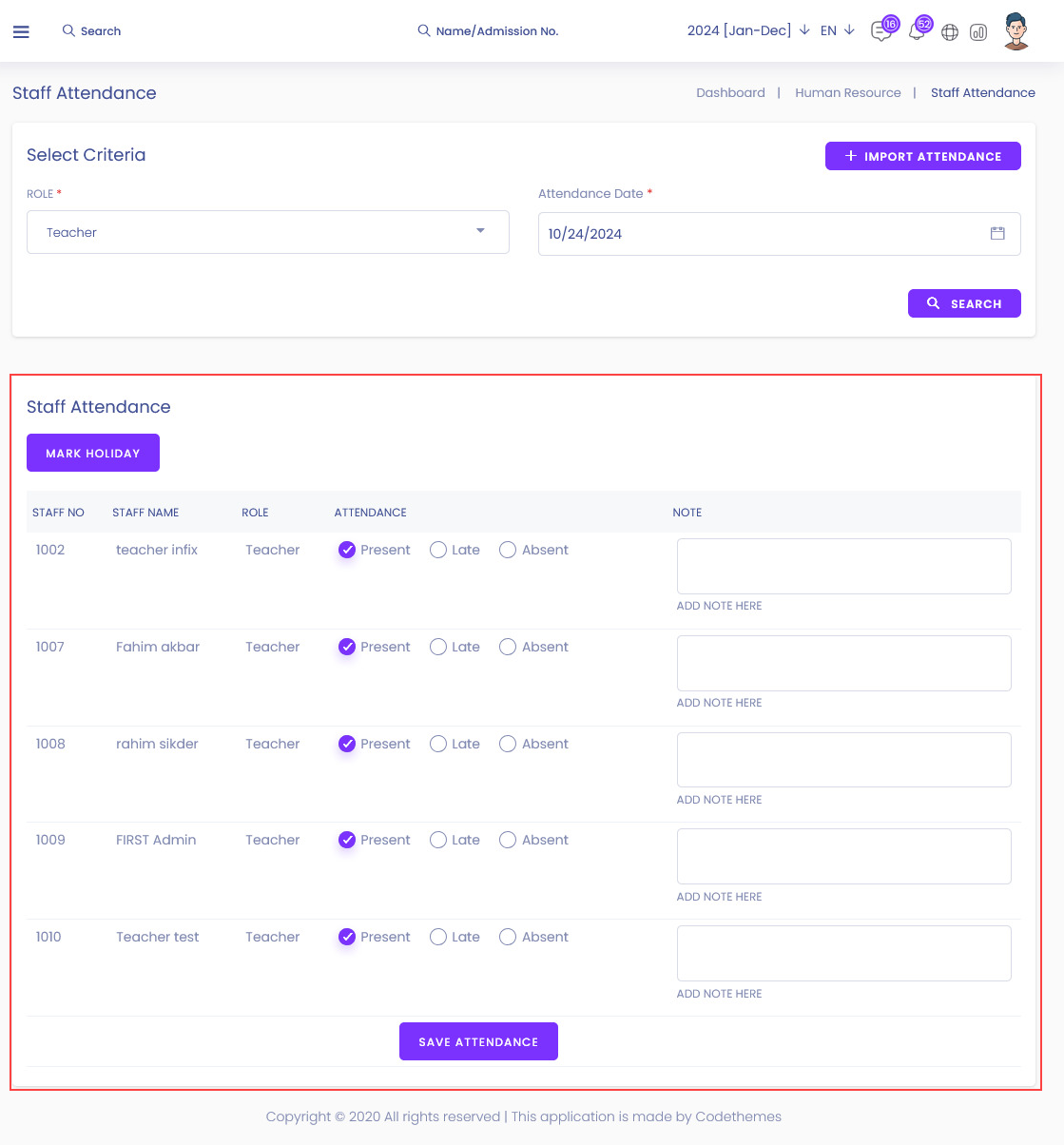This screenshot has width=1064, height=1145.
Task: Go to Dashboard breadcrumb
Action: (x=730, y=92)
